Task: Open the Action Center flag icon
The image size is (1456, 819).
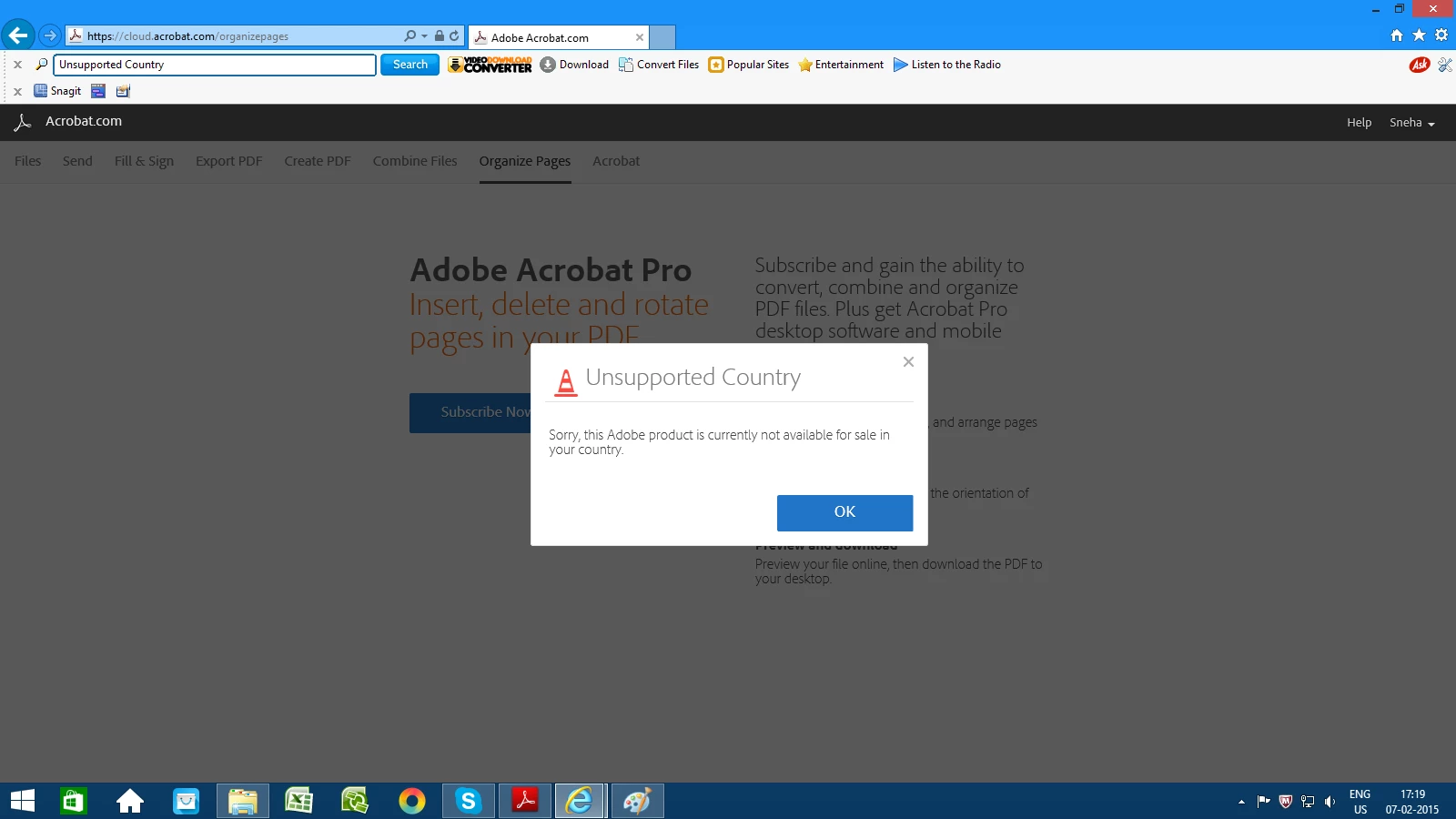Action: click(1263, 802)
